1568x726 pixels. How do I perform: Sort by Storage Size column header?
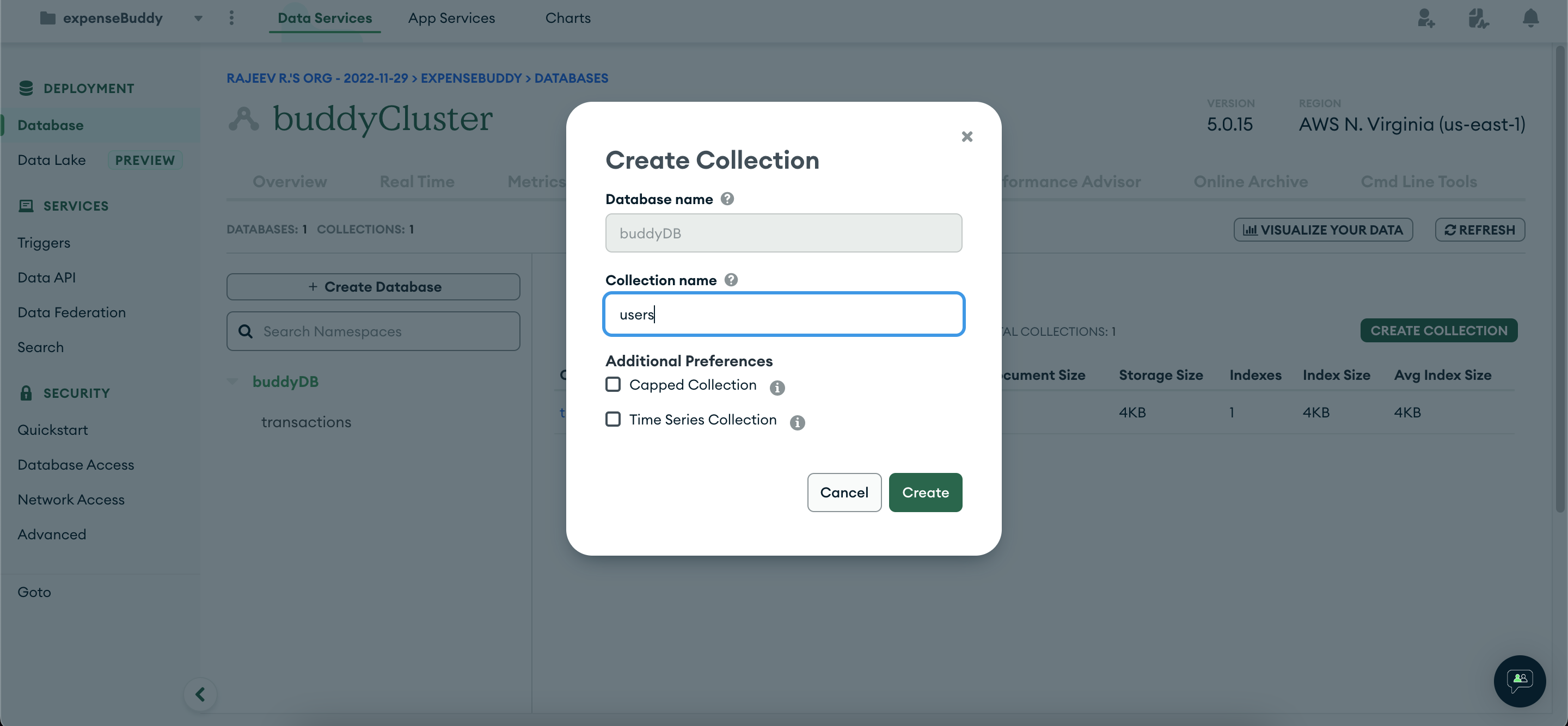(1160, 375)
